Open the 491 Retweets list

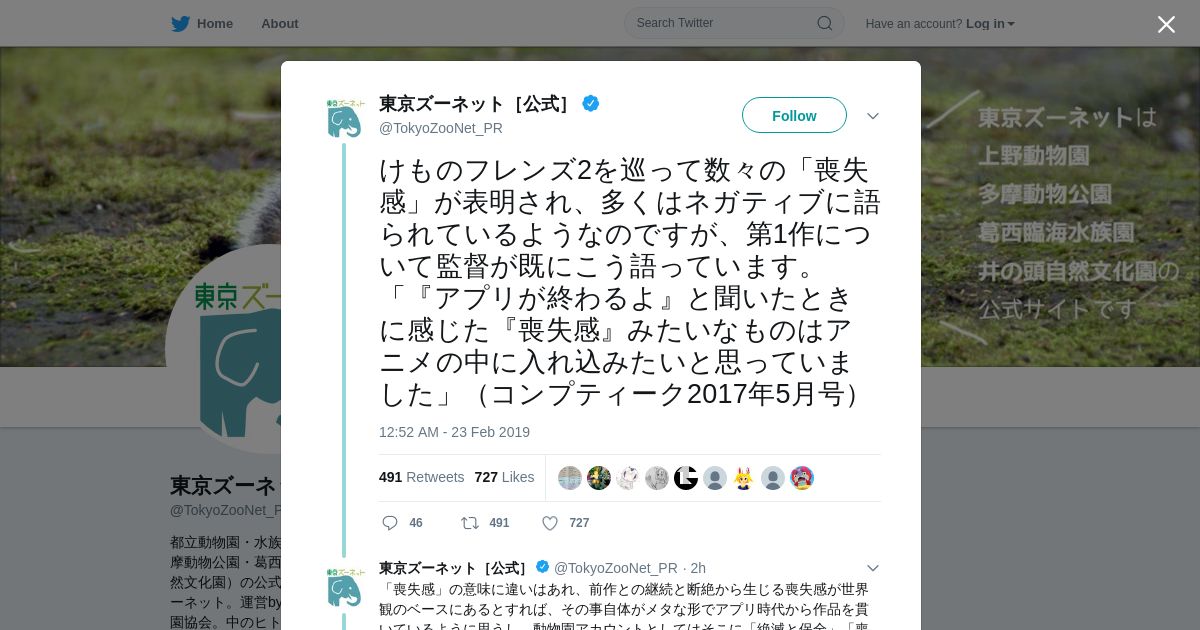pyautogui.click(x=422, y=477)
